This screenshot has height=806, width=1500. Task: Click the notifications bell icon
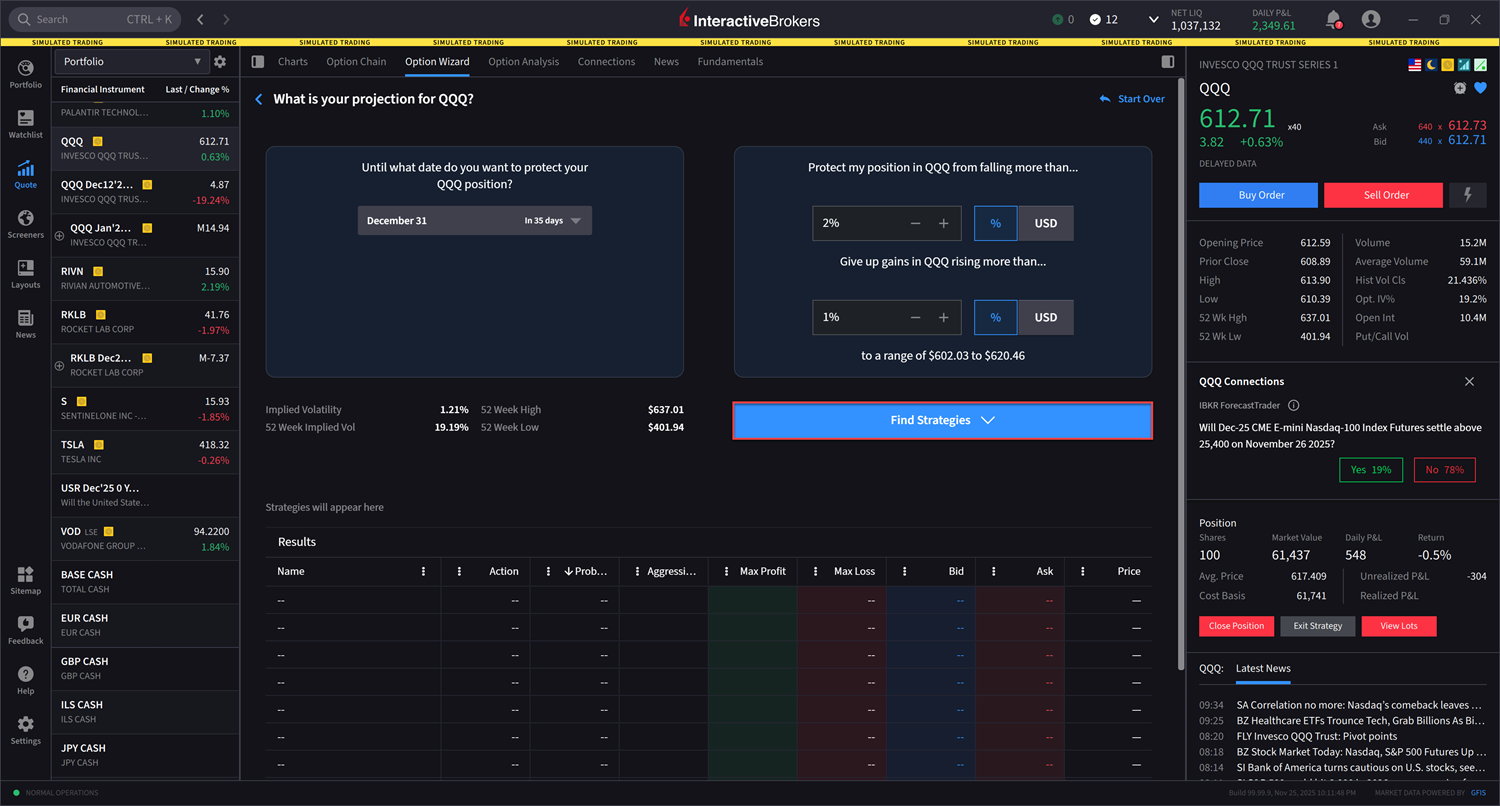click(x=1333, y=19)
